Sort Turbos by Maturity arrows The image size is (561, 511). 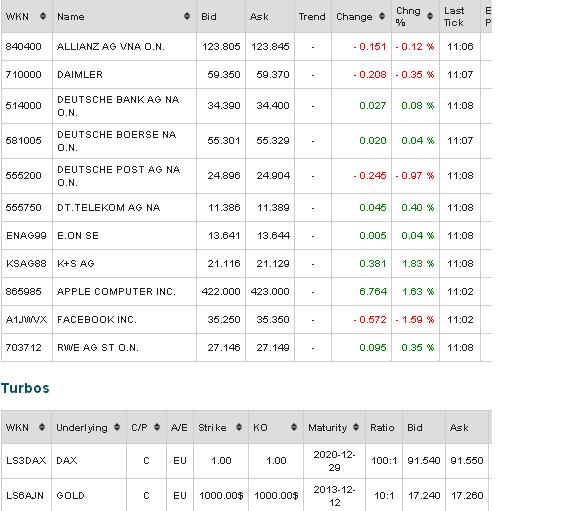point(356,427)
